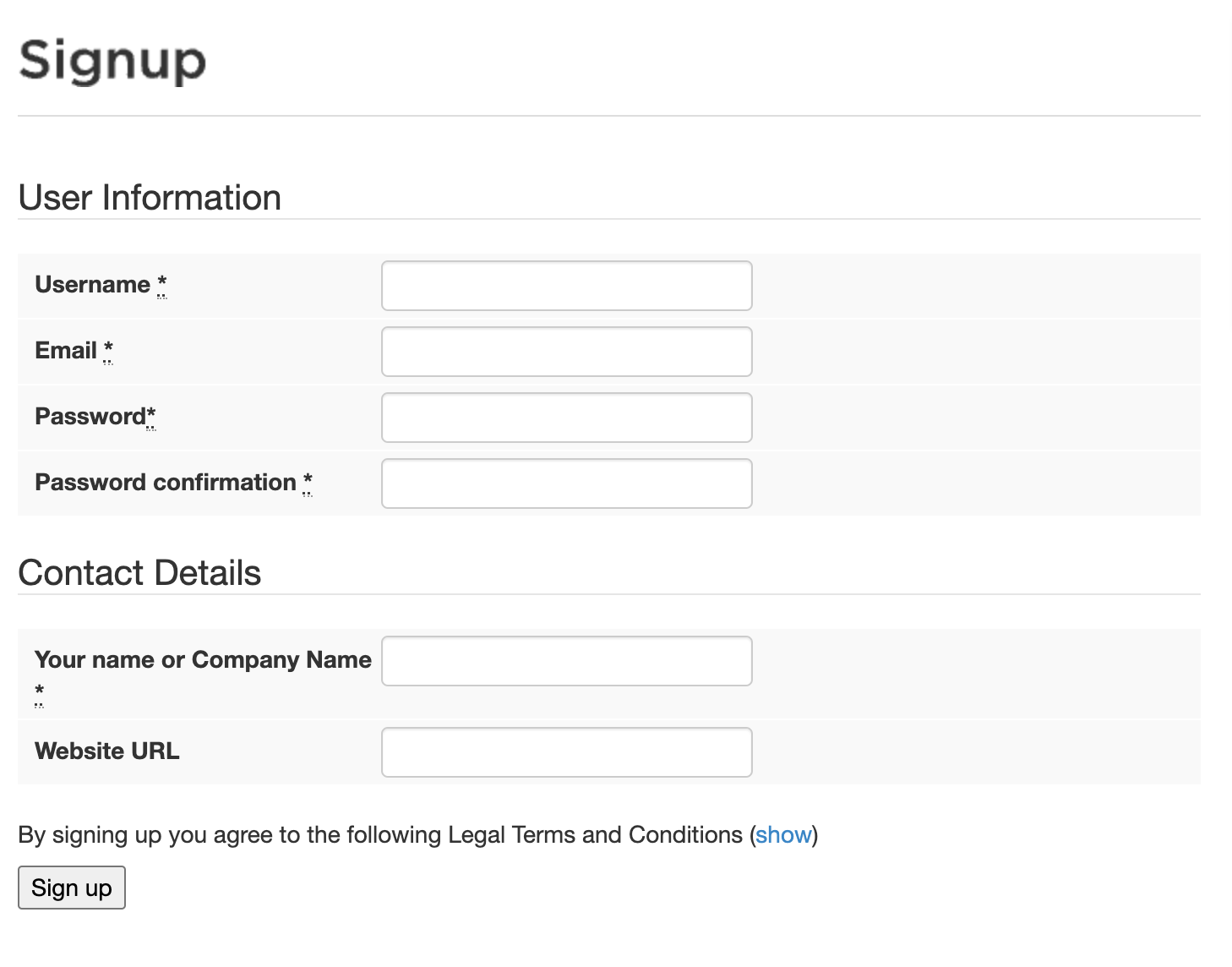Click the asterisk under Company Name label
This screenshot has height=967, width=1232.
click(x=39, y=694)
